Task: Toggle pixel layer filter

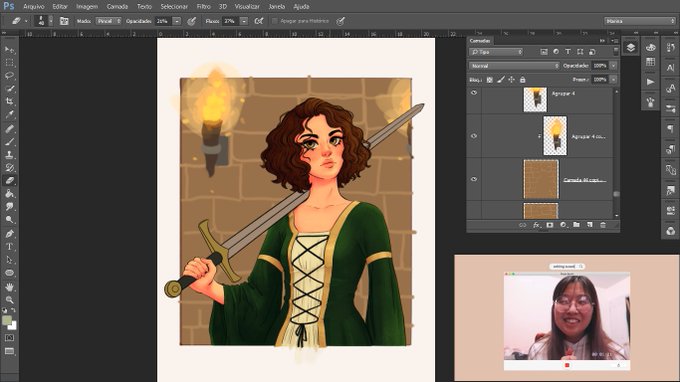Action: click(544, 52)
